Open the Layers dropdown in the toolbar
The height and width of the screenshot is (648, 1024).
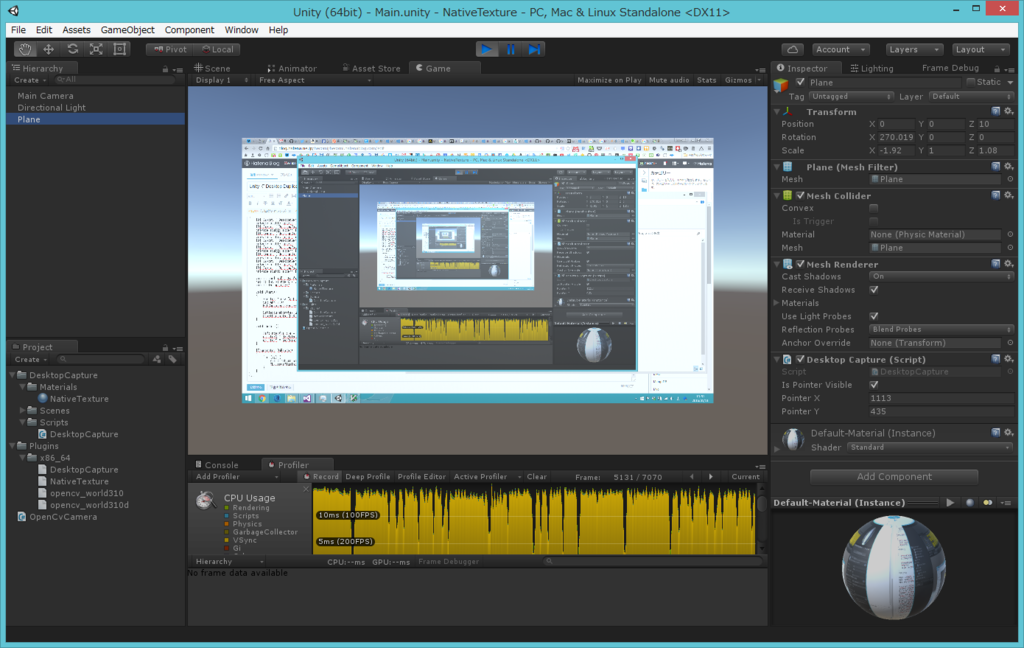(913, 48)
